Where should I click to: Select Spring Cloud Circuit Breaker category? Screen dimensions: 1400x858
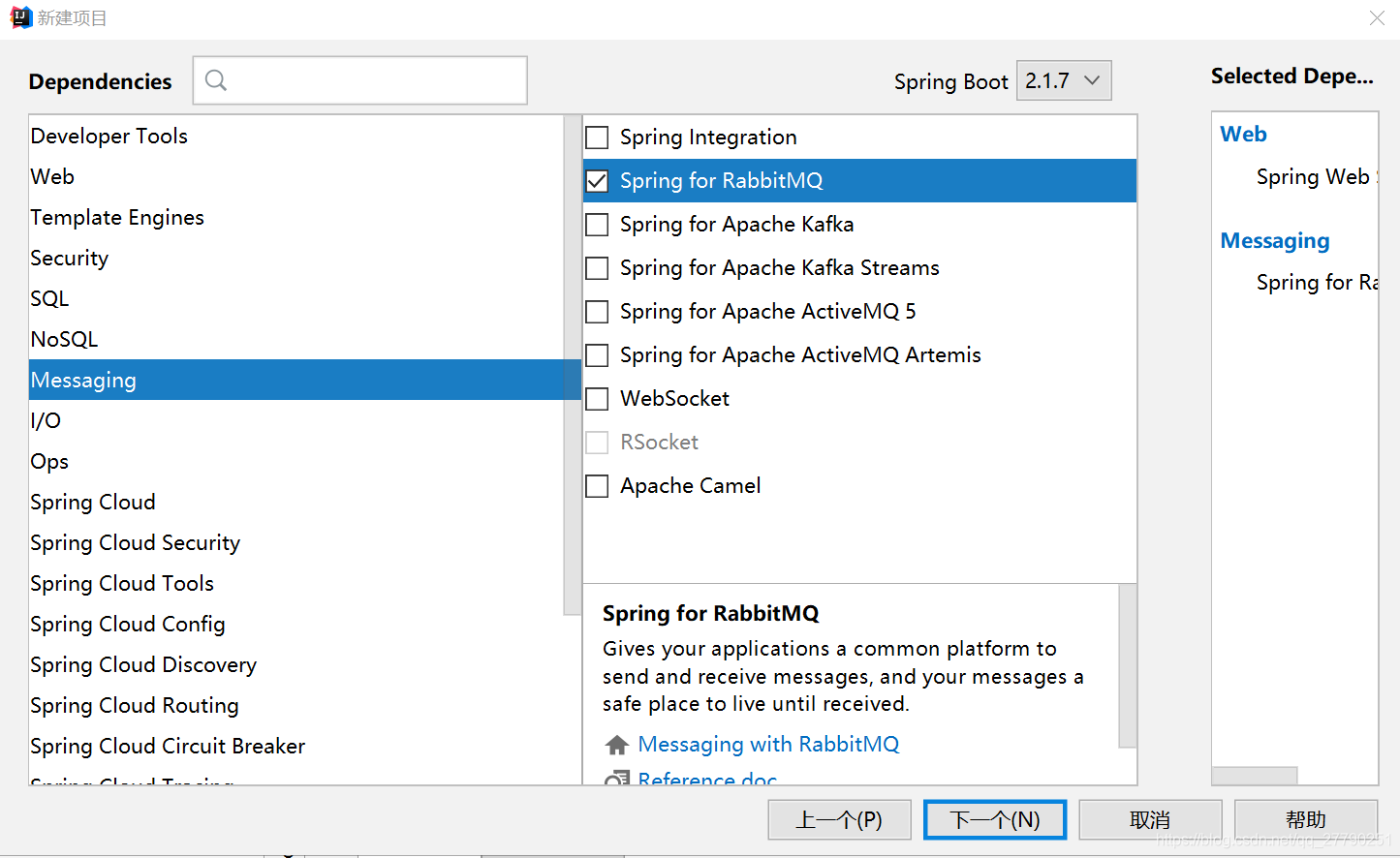click(x=296, y=746)
